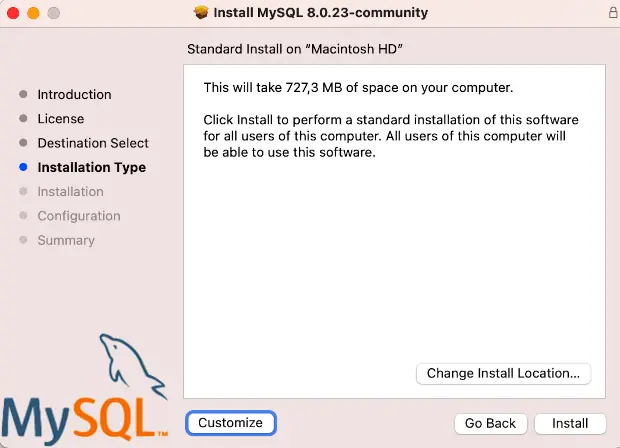Click the dimmed Configuration step
Screen dimensions: 620x448
(x=78, y=216)
